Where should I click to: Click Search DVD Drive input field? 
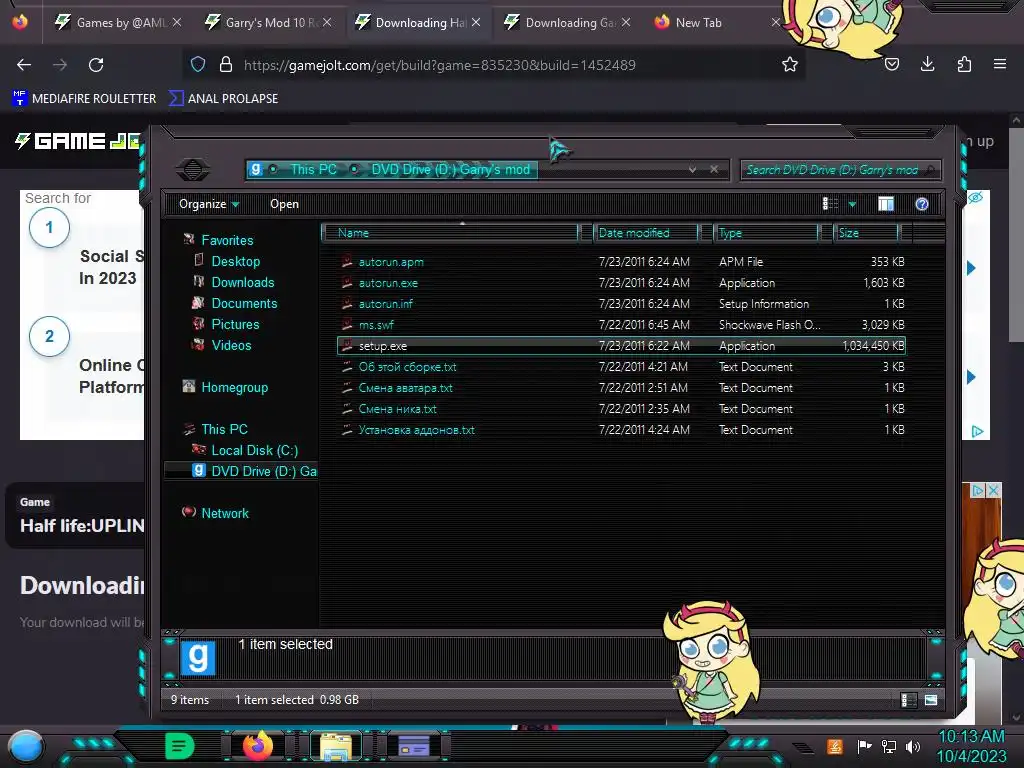[x=840, y=170]
